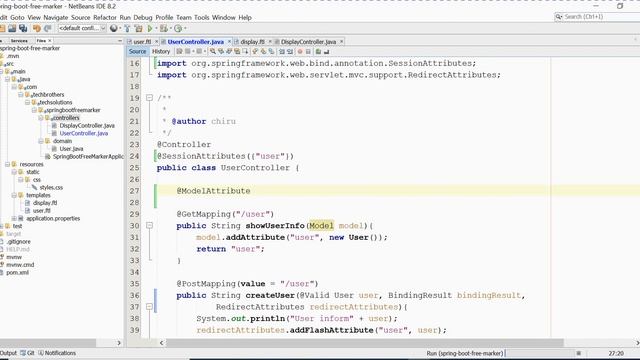This screenshot has width=640, height=360.
Task: Collapse the controllers folder node
Action: [x=40, y=118]
